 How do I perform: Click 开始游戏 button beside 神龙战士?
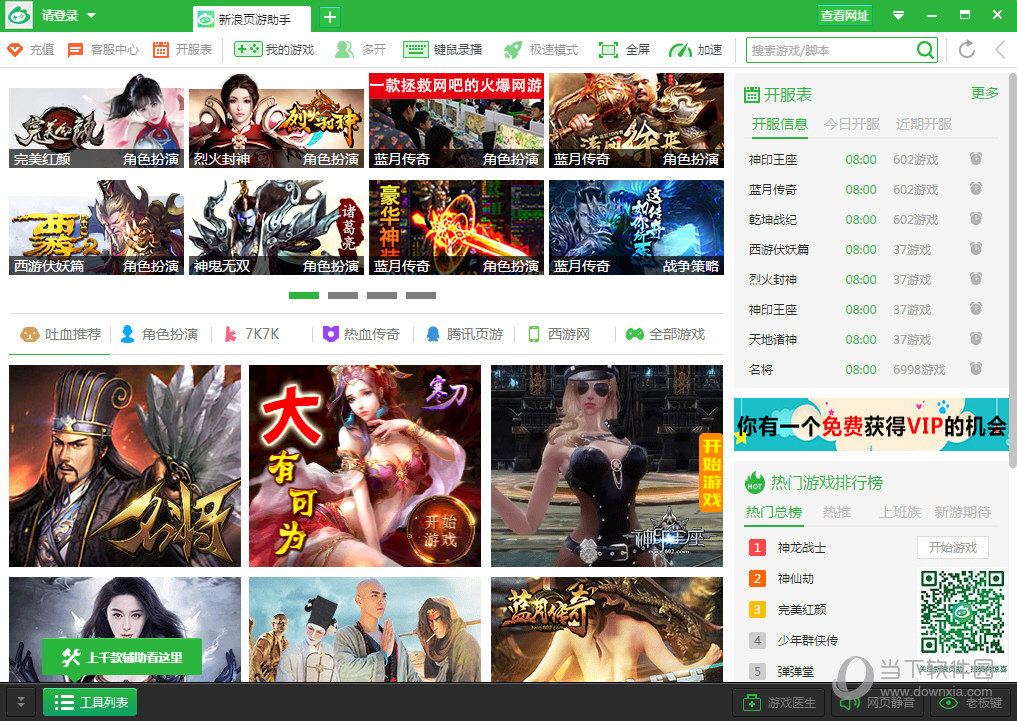click(x=953, y=547)
